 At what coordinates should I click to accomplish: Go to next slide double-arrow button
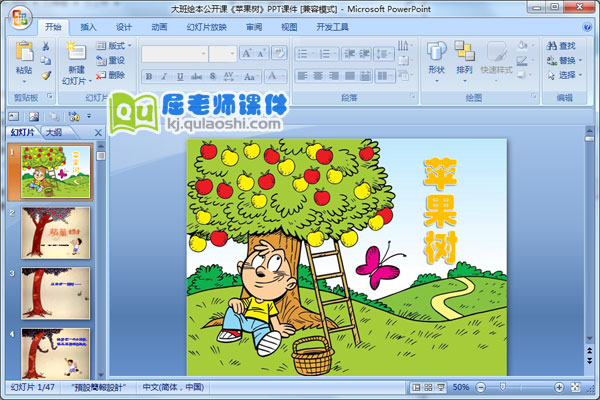(590, 361)
